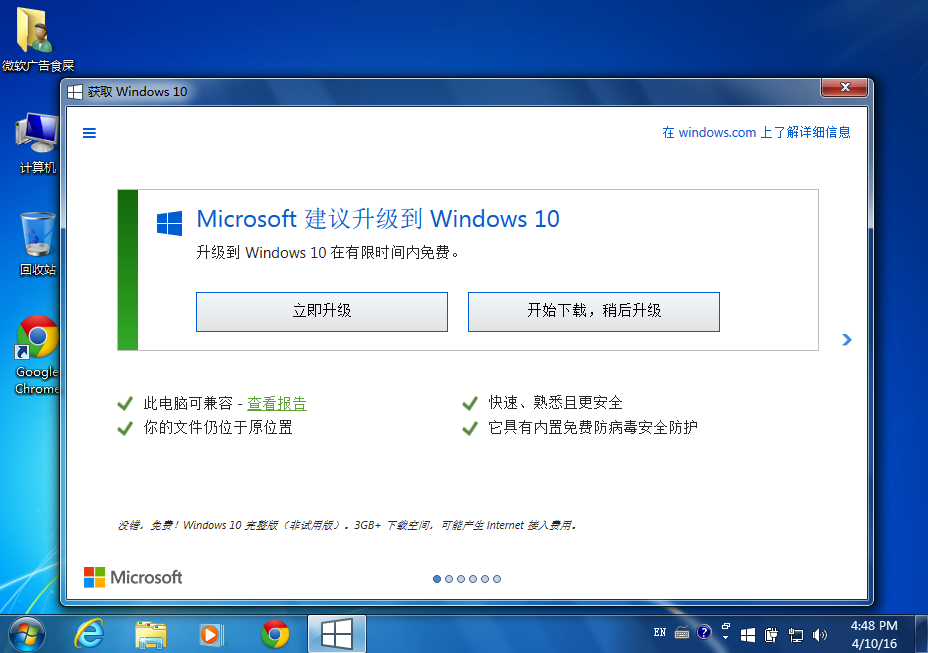The height and width of the screenshot is (653, 928).
Task: Open Windows Media Player from the taskbar
Action: coord(211,635)
